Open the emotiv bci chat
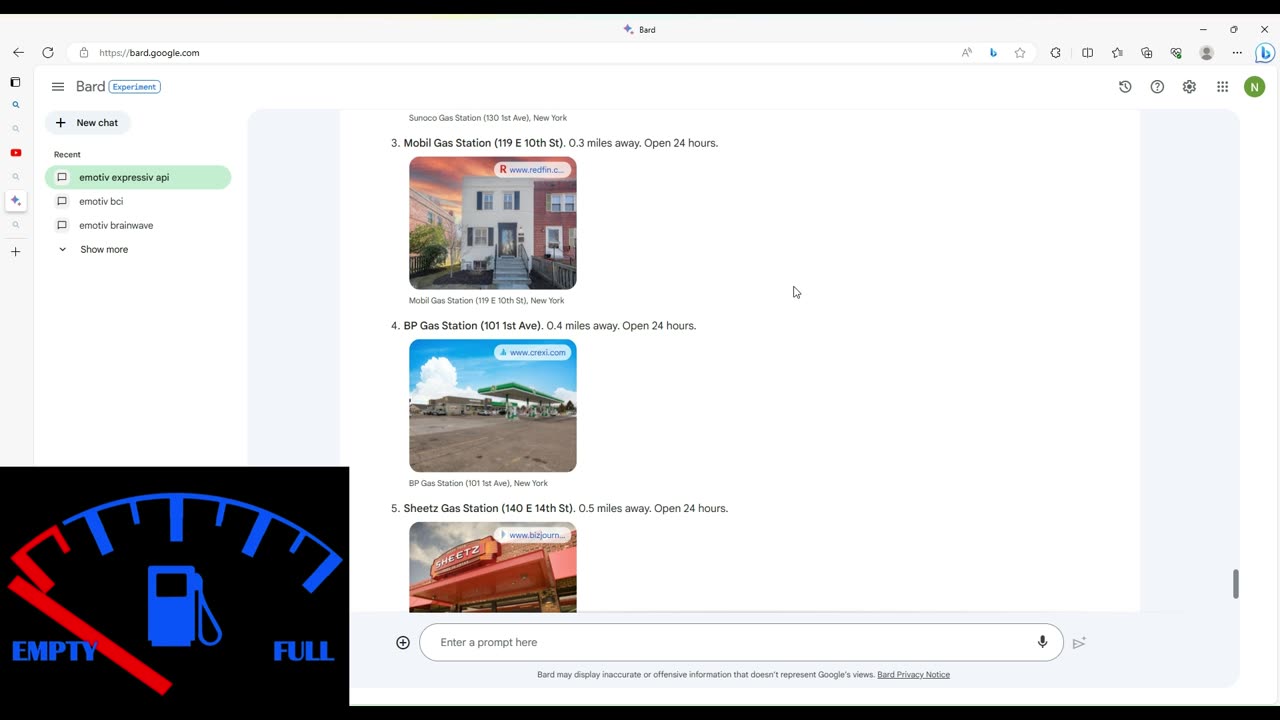The image size is (1280, 720). click(x=138, y=201)
